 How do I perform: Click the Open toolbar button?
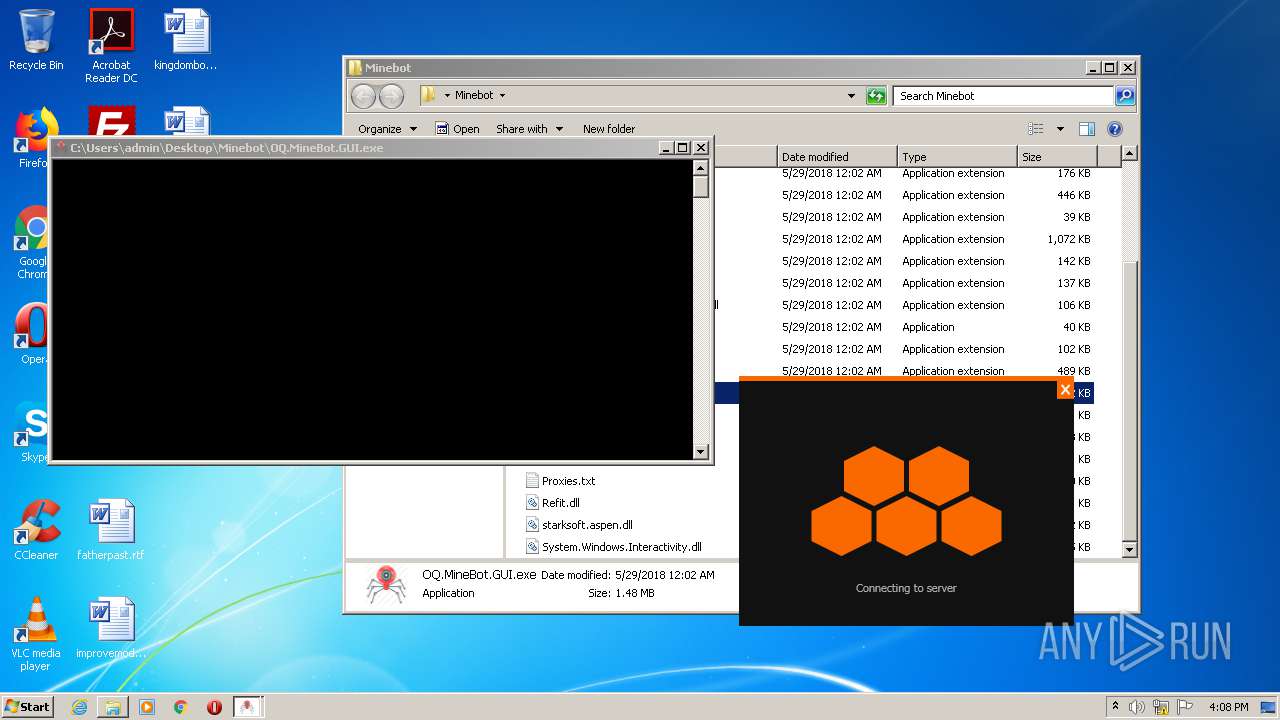(458, 129)
